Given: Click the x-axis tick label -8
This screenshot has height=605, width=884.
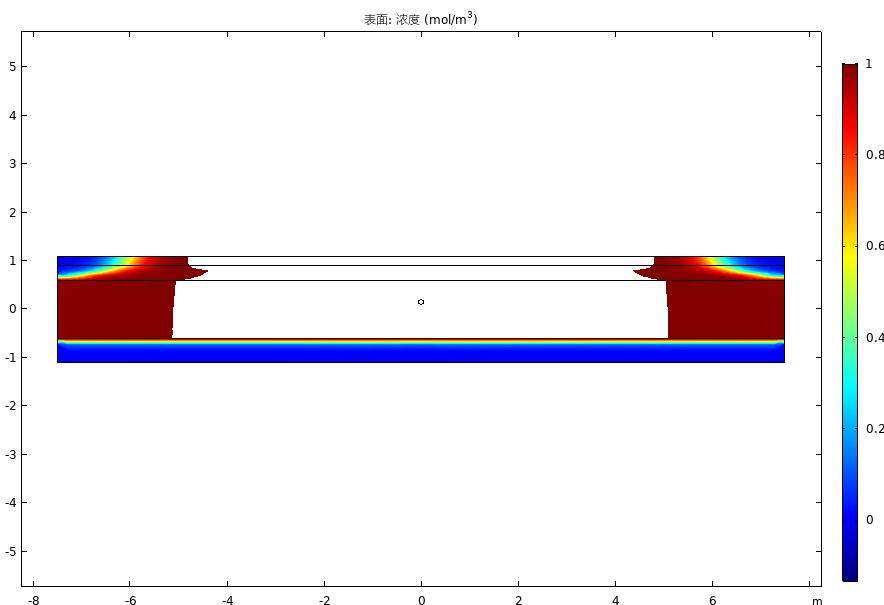Looking at the screenshot, I should pos(33,600).
